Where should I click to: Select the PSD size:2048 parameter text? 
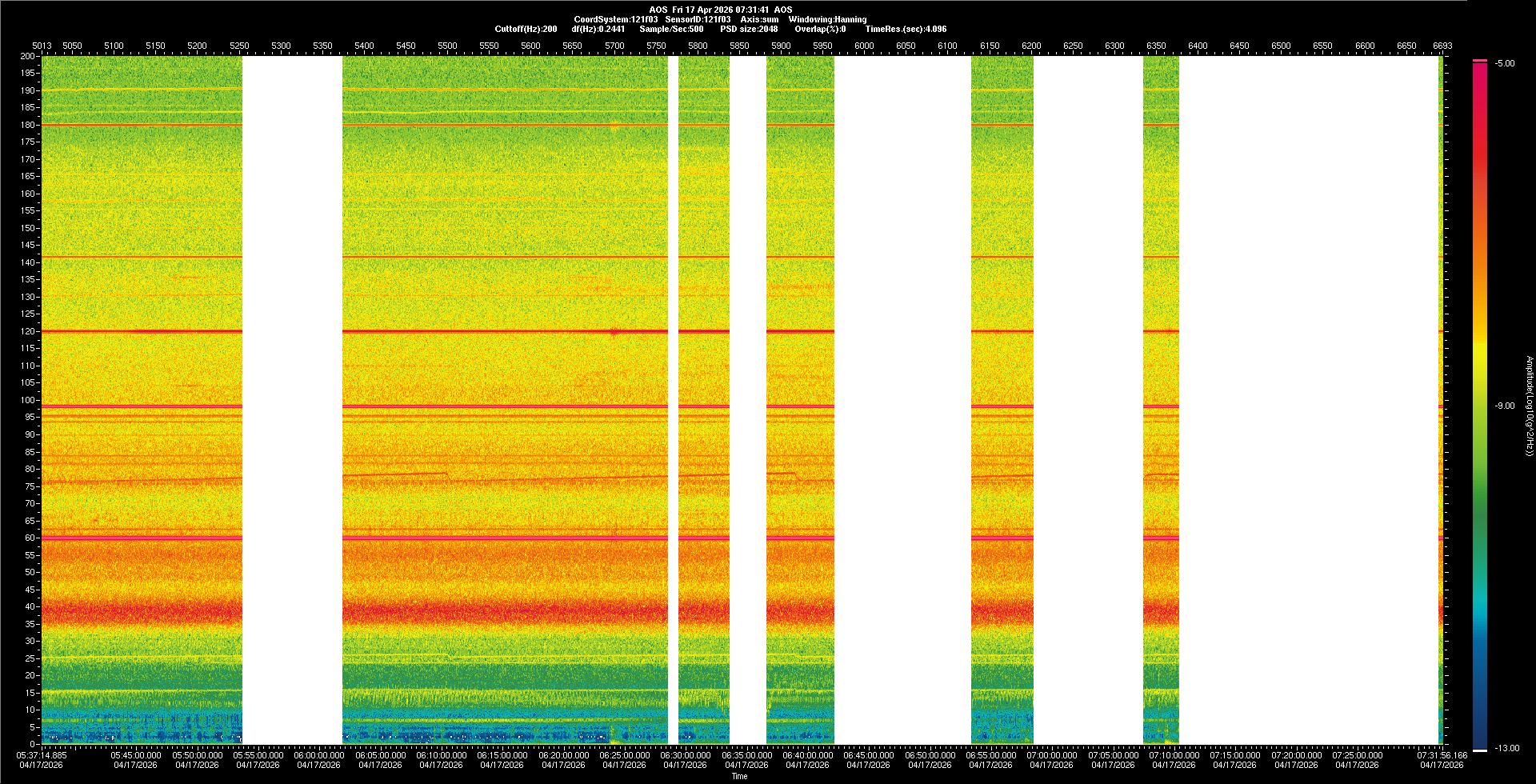pos(749,30)
